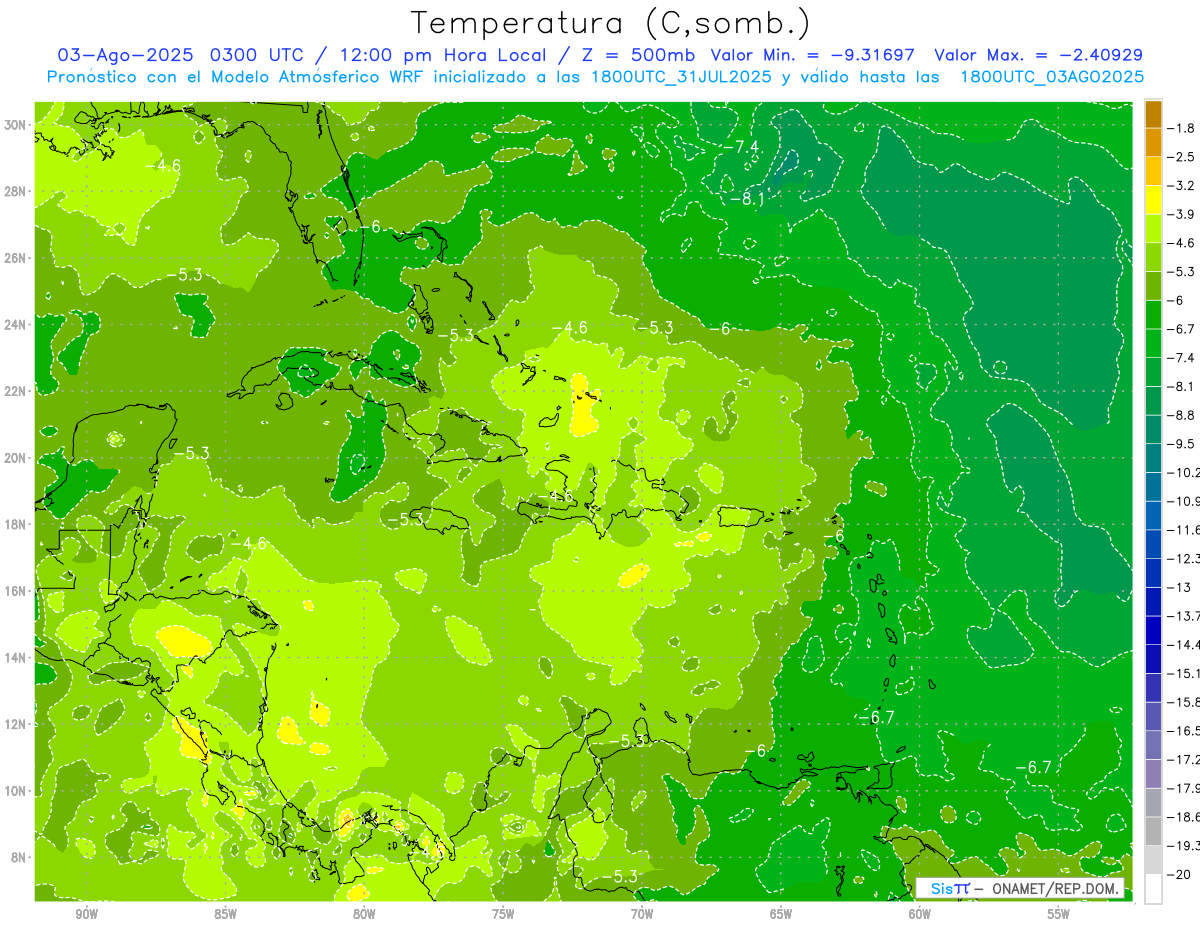
Task: Click the white swatch below the -20 label
Action: (1153, 888)
